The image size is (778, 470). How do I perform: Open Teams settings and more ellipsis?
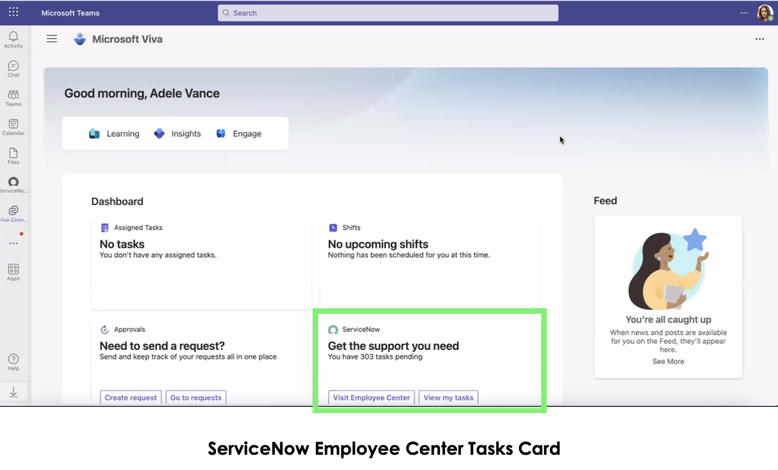[x=744, y=13]
